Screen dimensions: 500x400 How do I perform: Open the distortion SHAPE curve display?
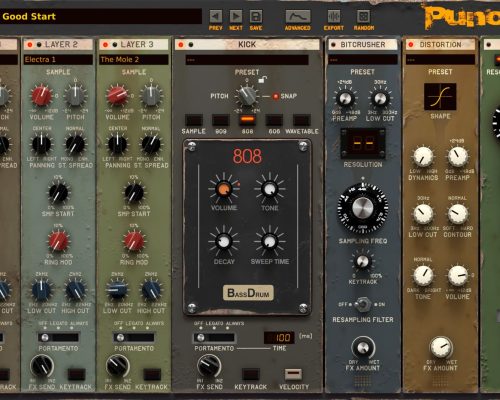(440, 97)
